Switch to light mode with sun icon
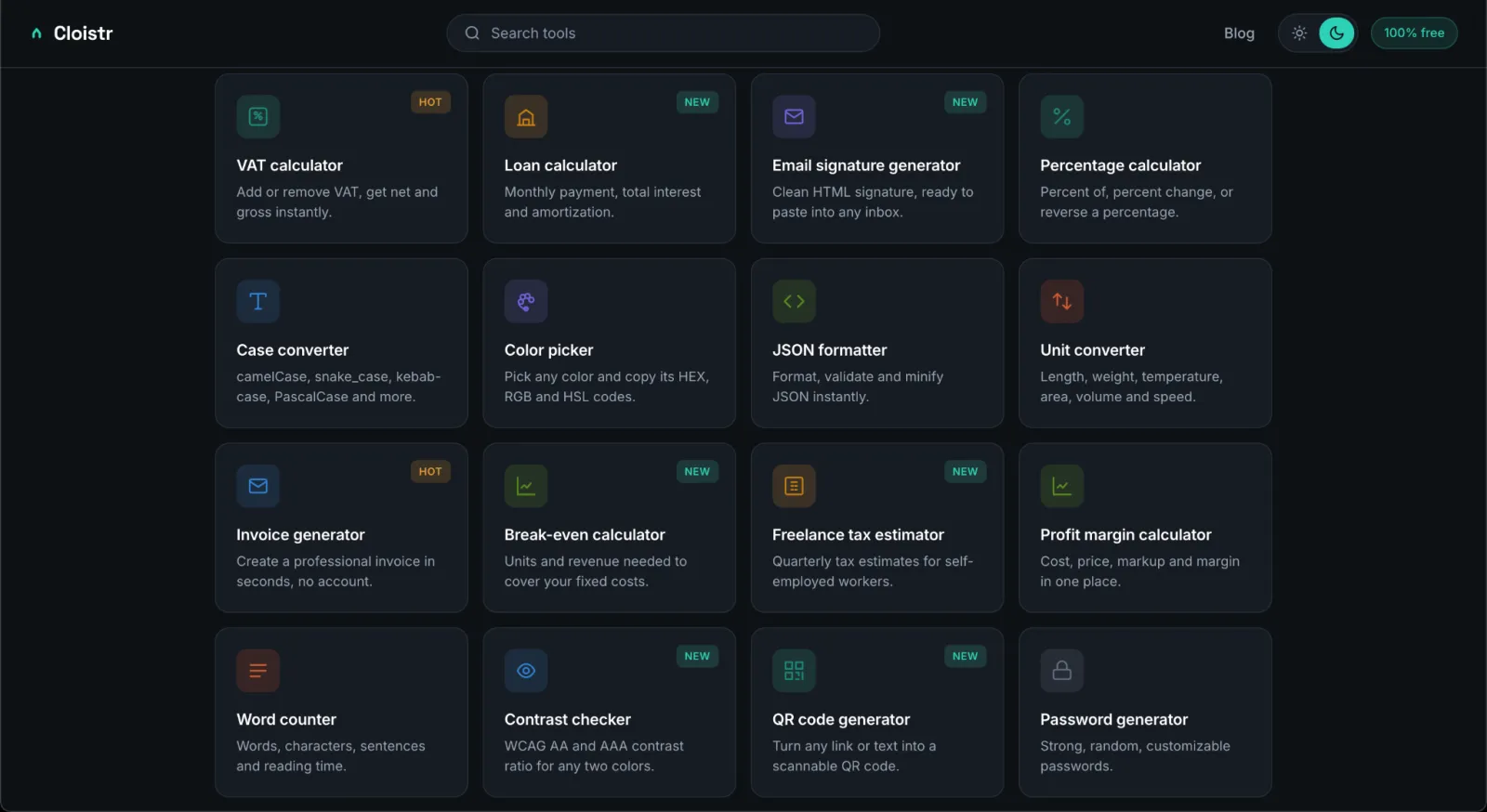The height and width of the screenshot is (812, 1487). pyautogui.click(x=1299, y=33)
